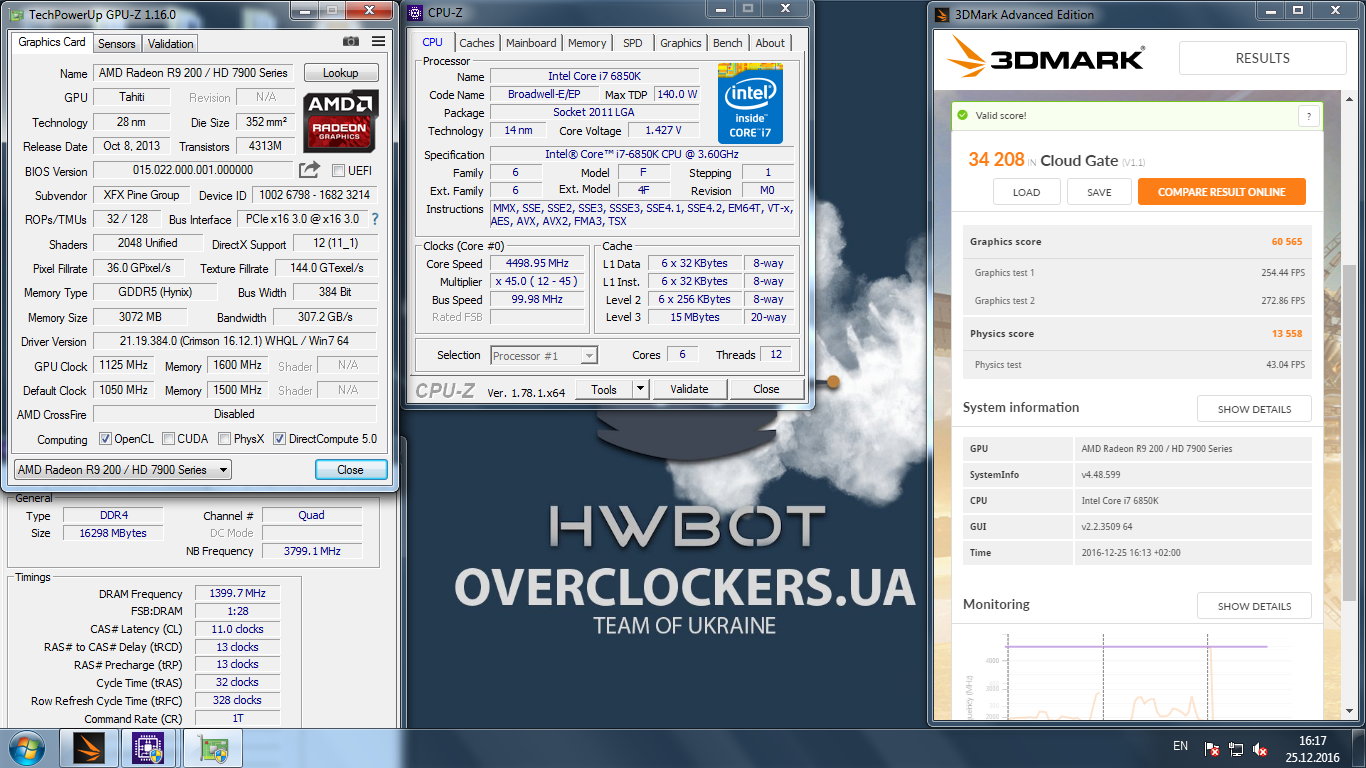This screenshot has width=1366, height=768.
Task: Toggle the PhysX checkbox
Action: [224, 439]
